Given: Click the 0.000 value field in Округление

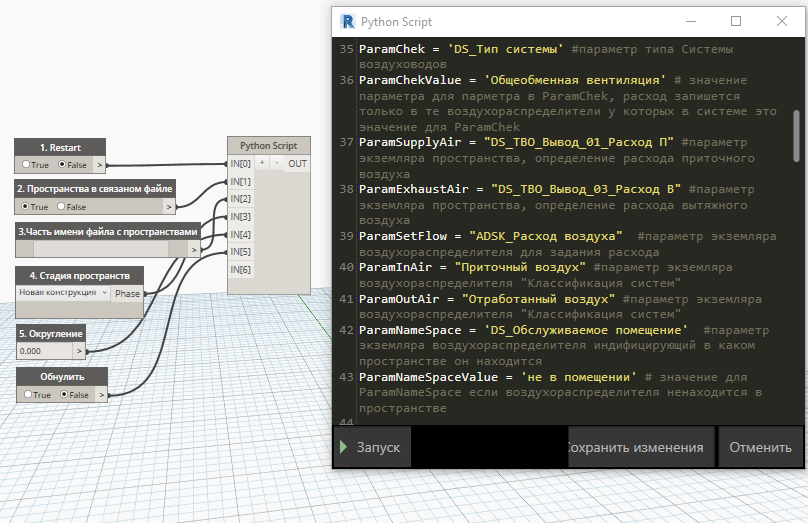Looking at the screenshot, I should click(44, 351).
